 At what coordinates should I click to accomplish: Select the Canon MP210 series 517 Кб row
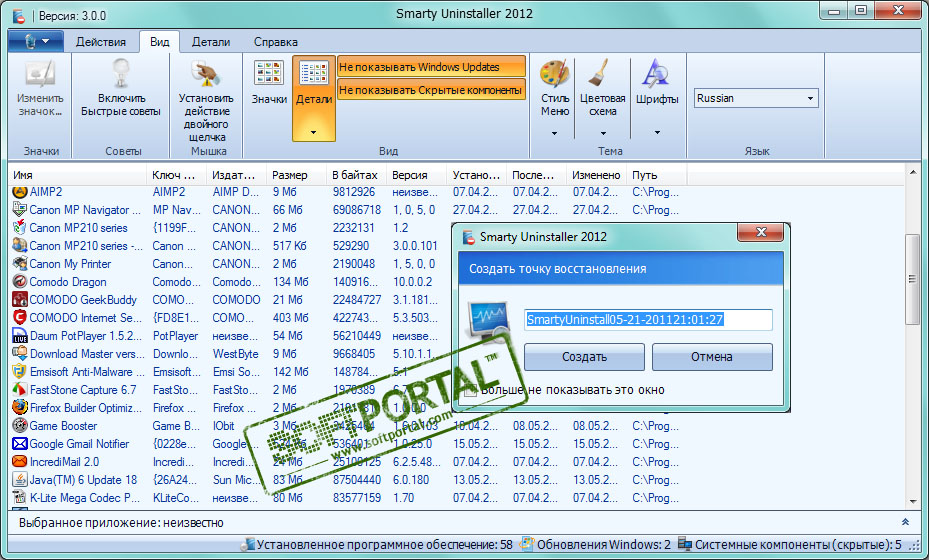347,246
